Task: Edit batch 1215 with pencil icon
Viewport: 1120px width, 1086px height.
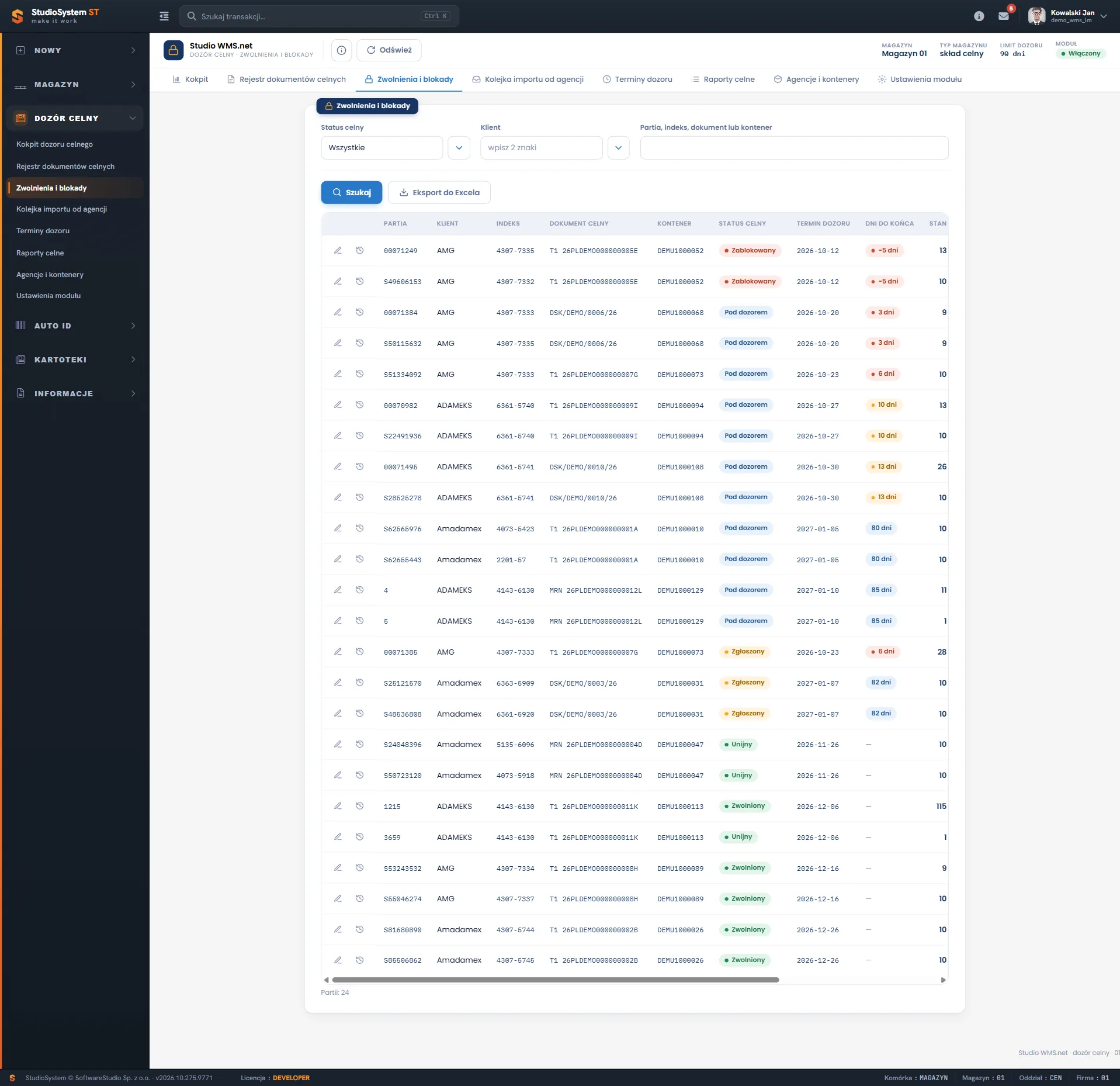Action: click(338, 806)
